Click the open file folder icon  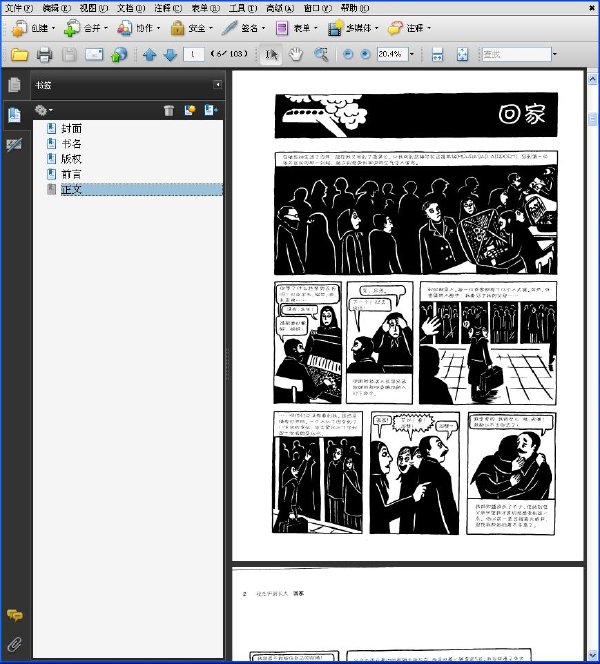coord(19,54)
